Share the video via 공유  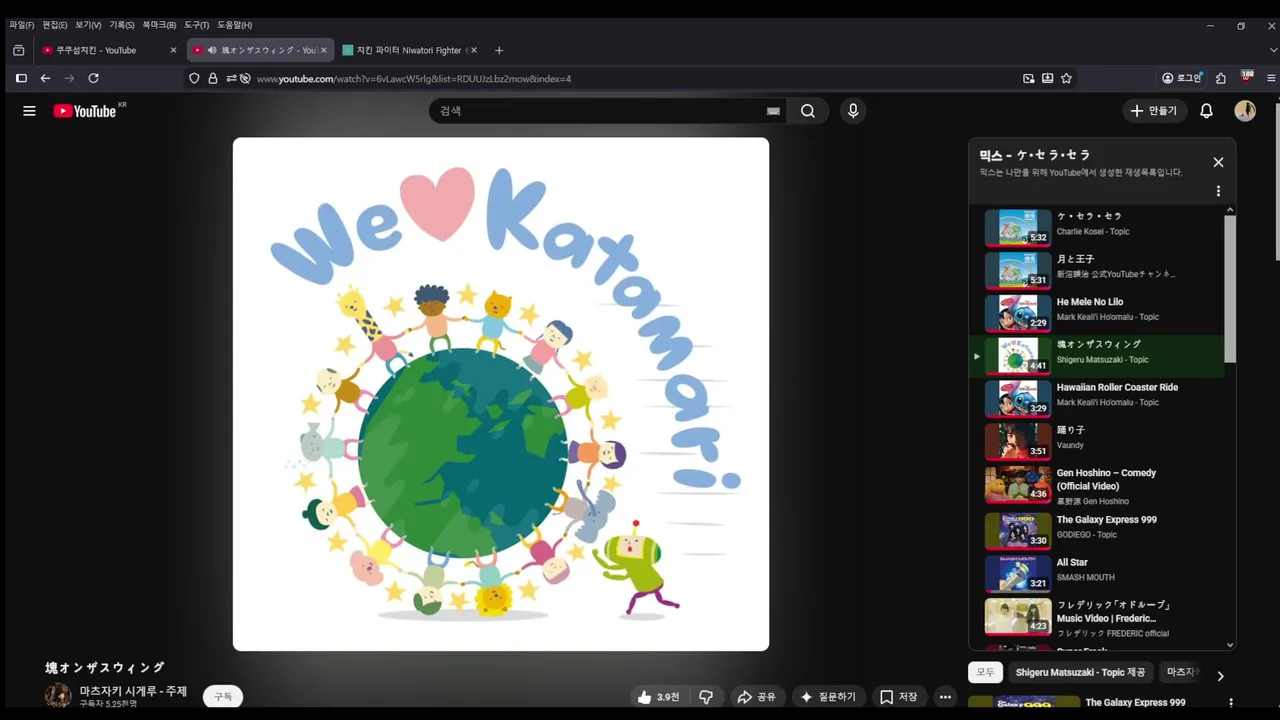[757, 697]
